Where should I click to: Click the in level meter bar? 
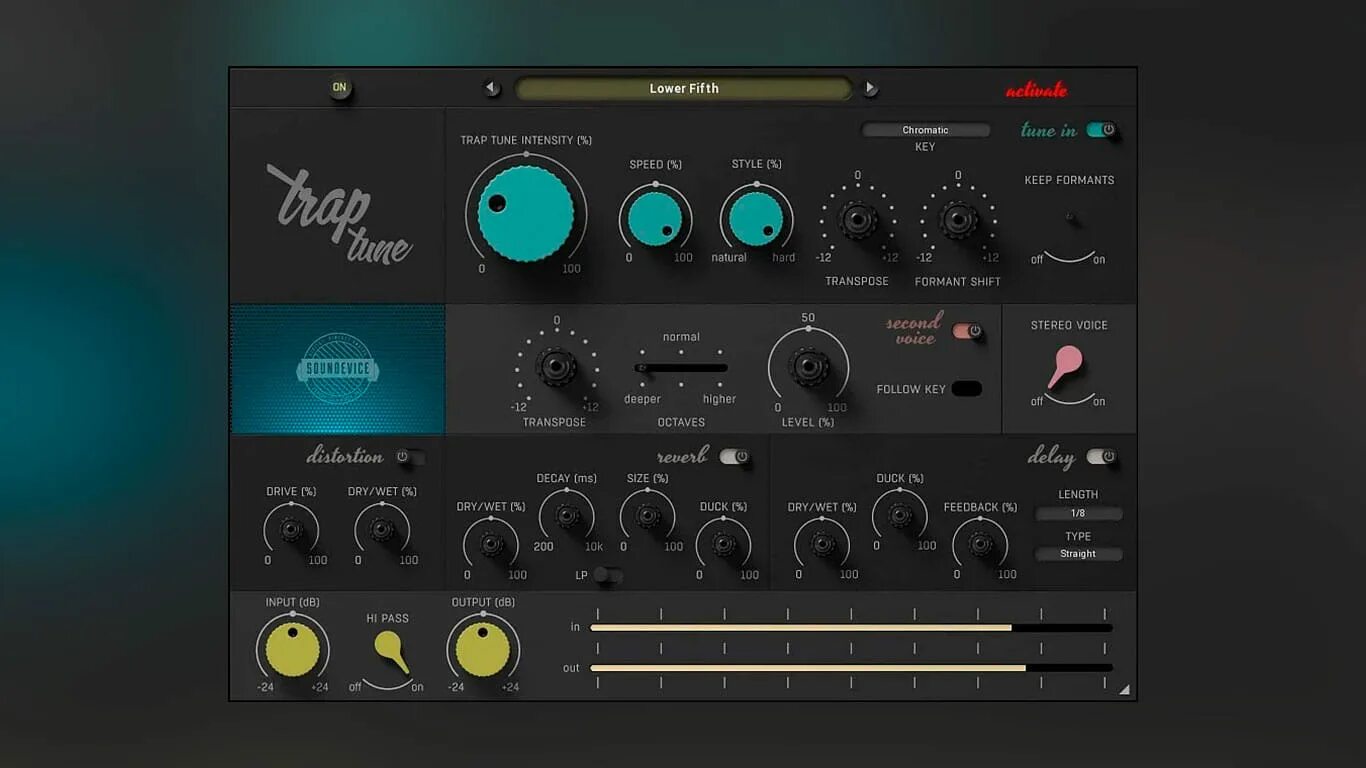coord(851,628)
